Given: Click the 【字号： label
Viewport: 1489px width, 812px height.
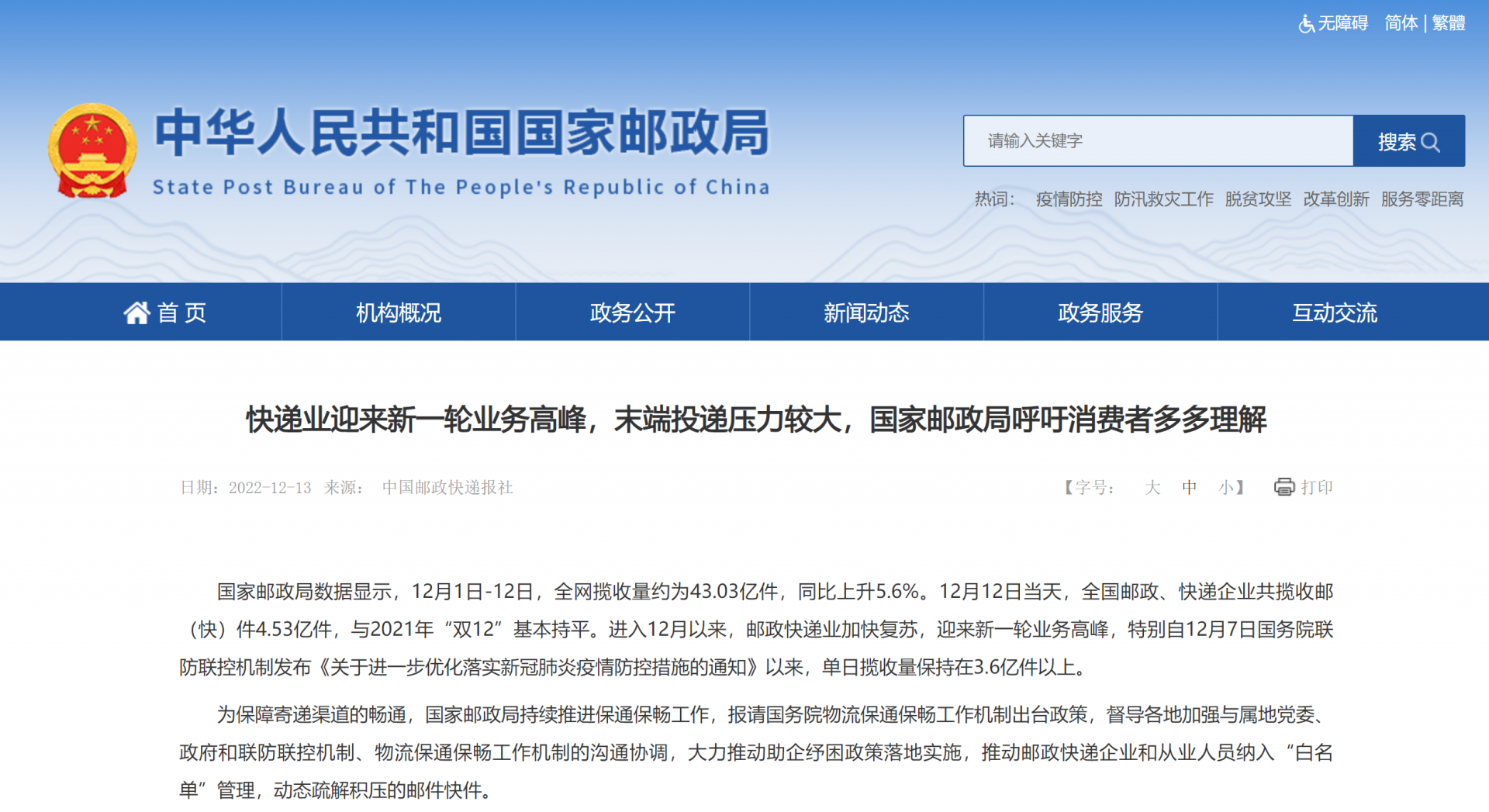Looking at the screenshot, I should pyautogui.click(x=1088, y=487).
